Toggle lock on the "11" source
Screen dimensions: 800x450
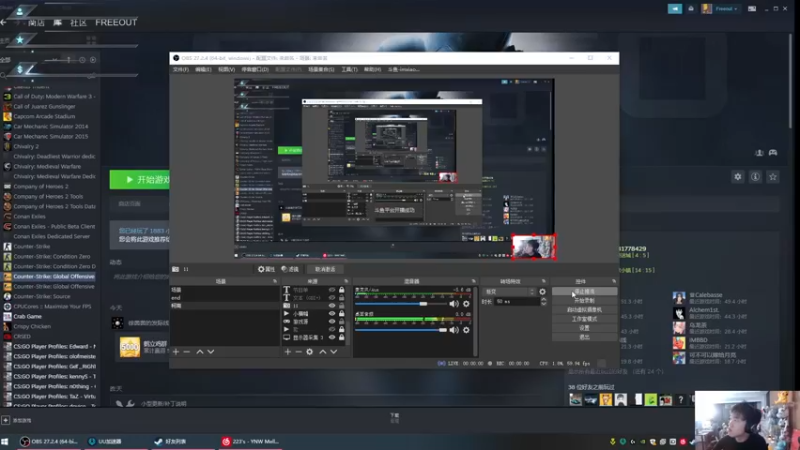pos(342,306)
